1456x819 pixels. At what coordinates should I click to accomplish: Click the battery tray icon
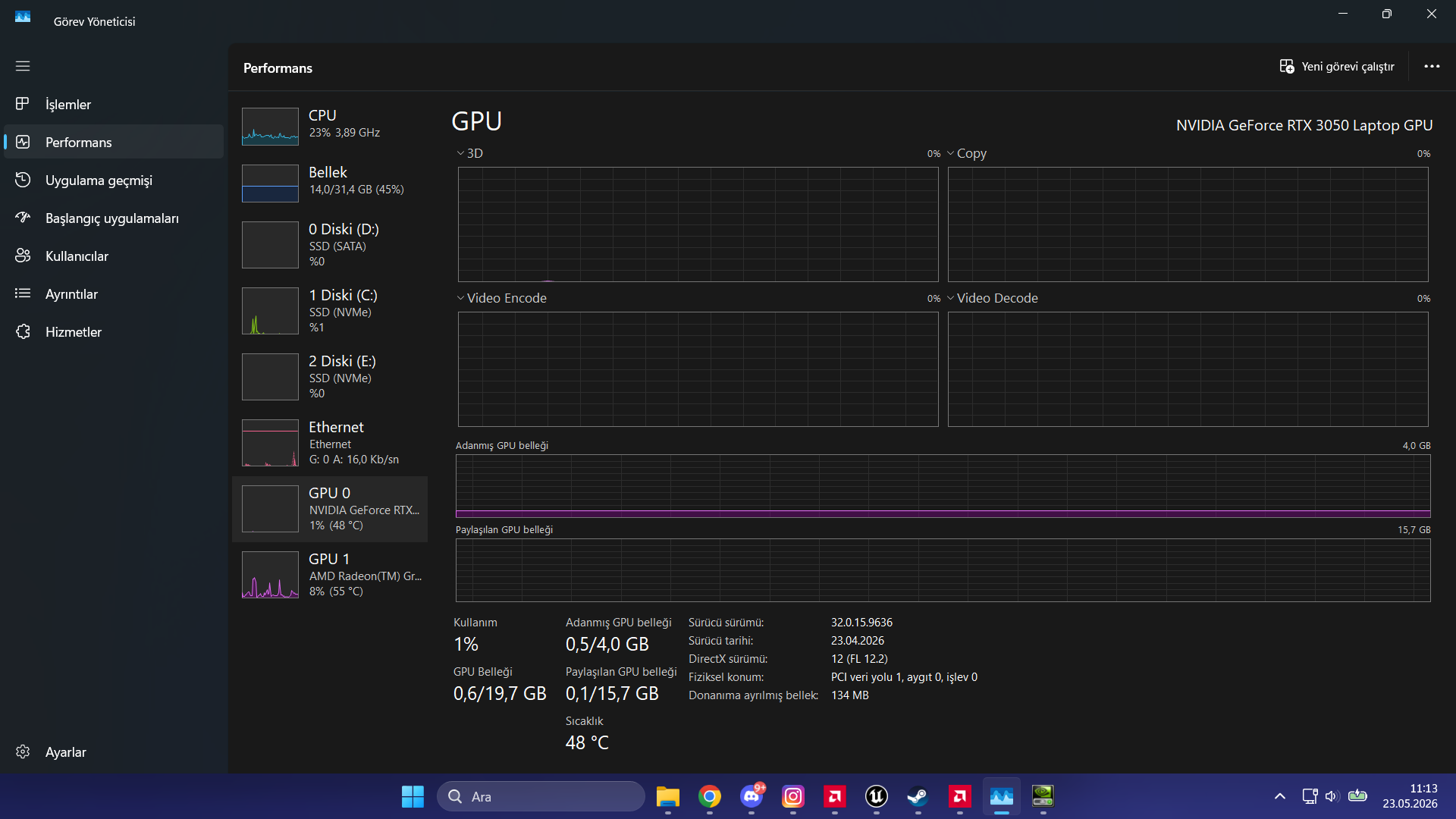pos(1357,796)
